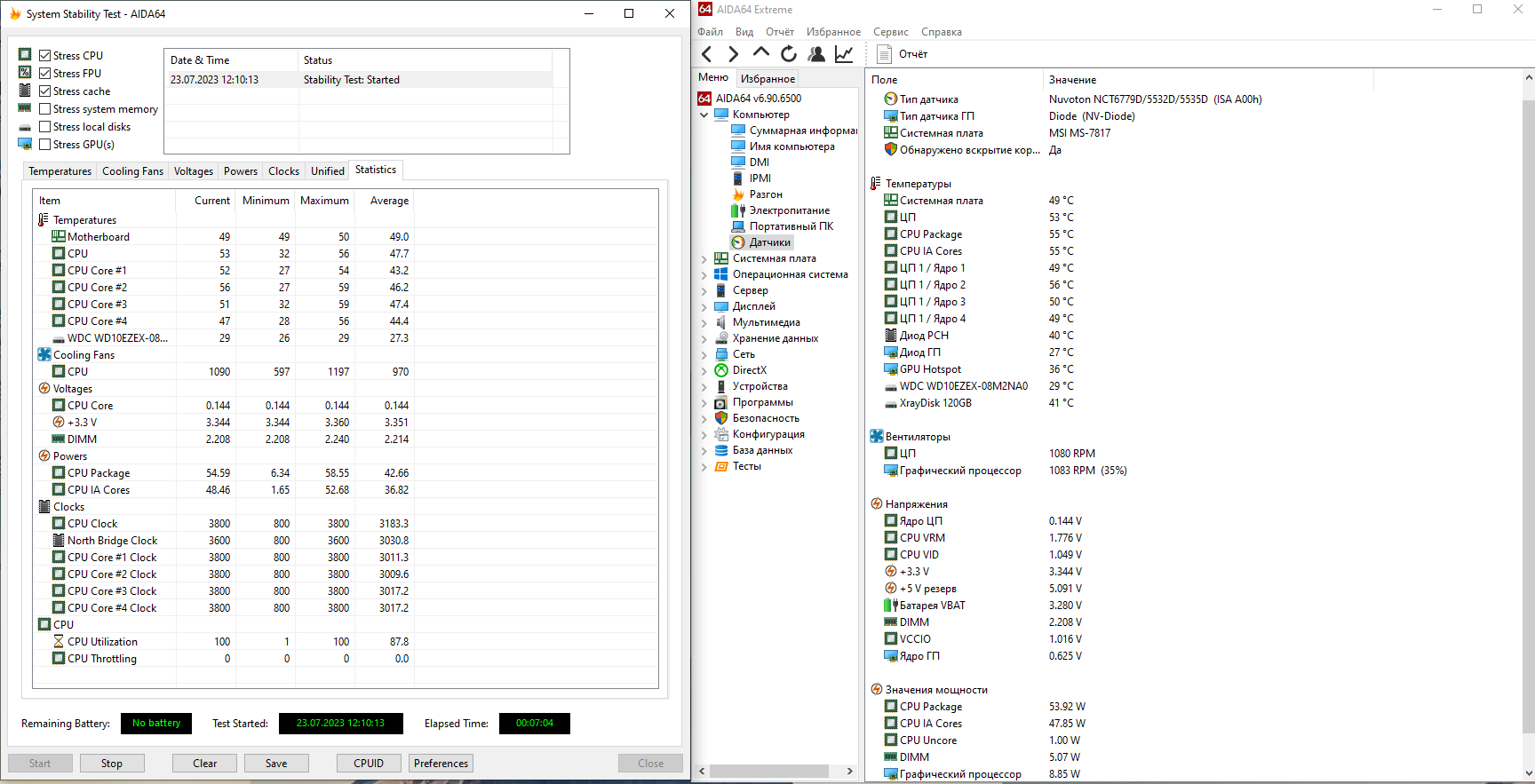Open the Электропитание power icon
Image resolution: width=1535 pixels, height=784 pixels.
pyautogui.click(x=738, y=210)
